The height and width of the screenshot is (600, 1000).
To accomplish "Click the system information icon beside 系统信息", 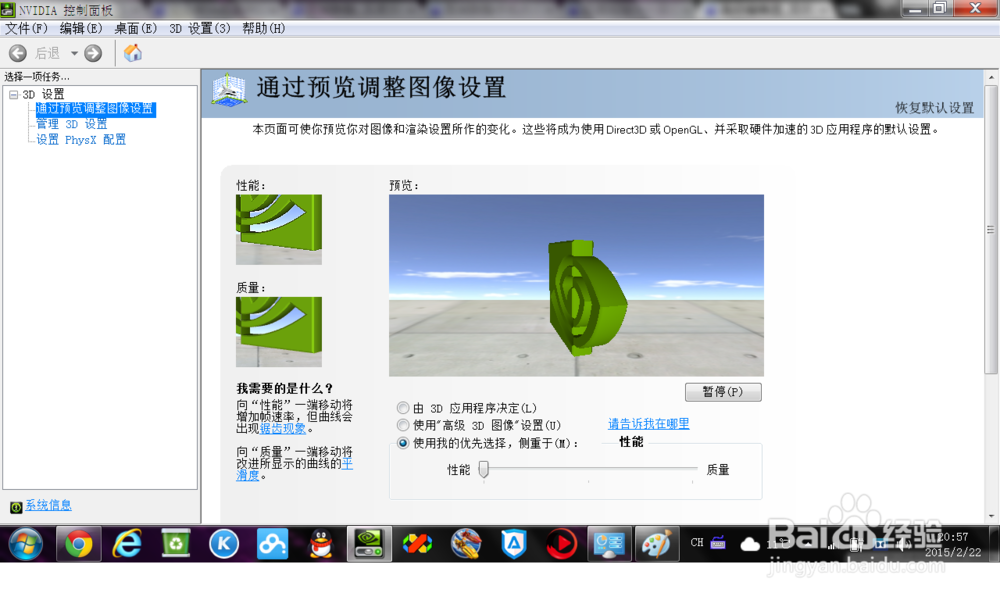I will [x=16, y=508].
